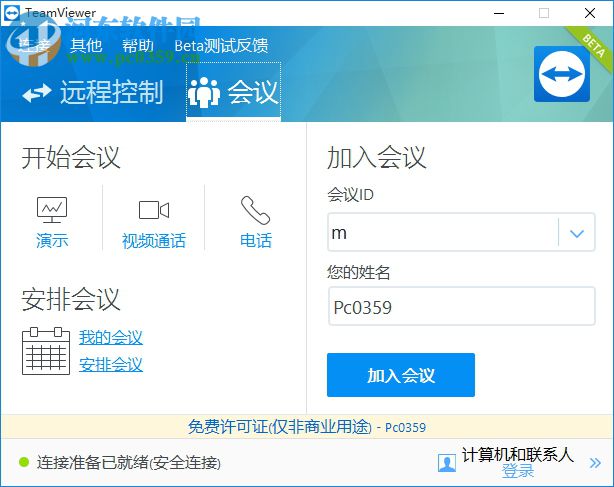
Task: Open the Beta测试反馈 menu
Action: click(x=221, y=46)
